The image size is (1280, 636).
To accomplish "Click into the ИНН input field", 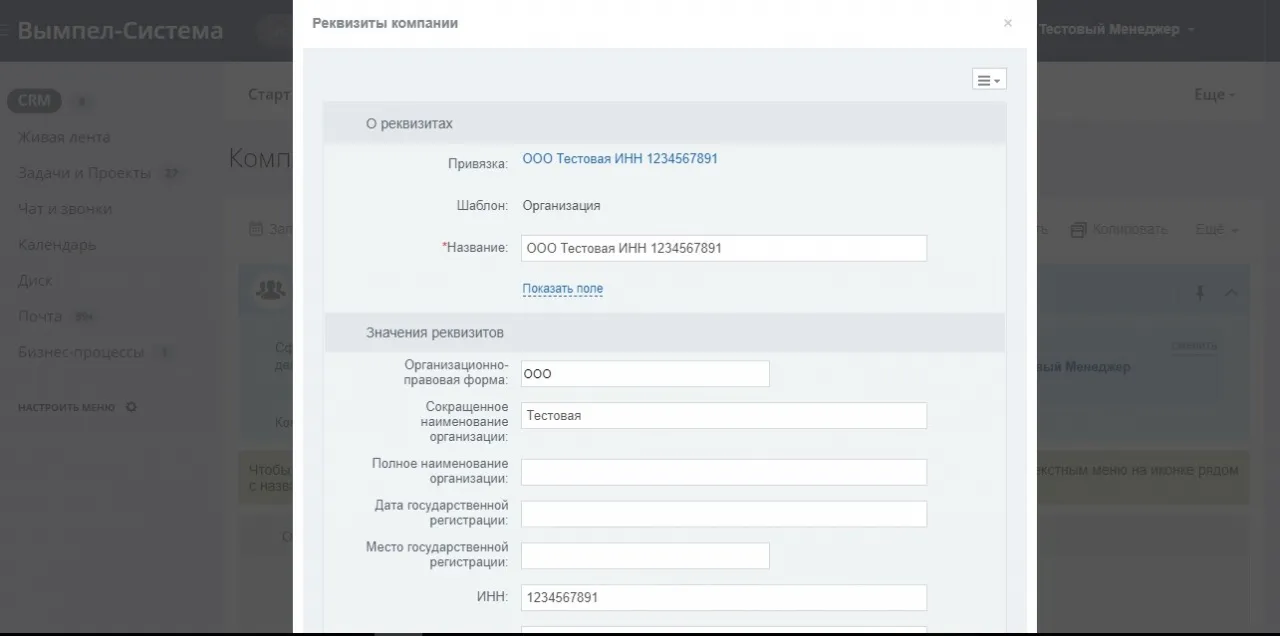I will point(723,597).
